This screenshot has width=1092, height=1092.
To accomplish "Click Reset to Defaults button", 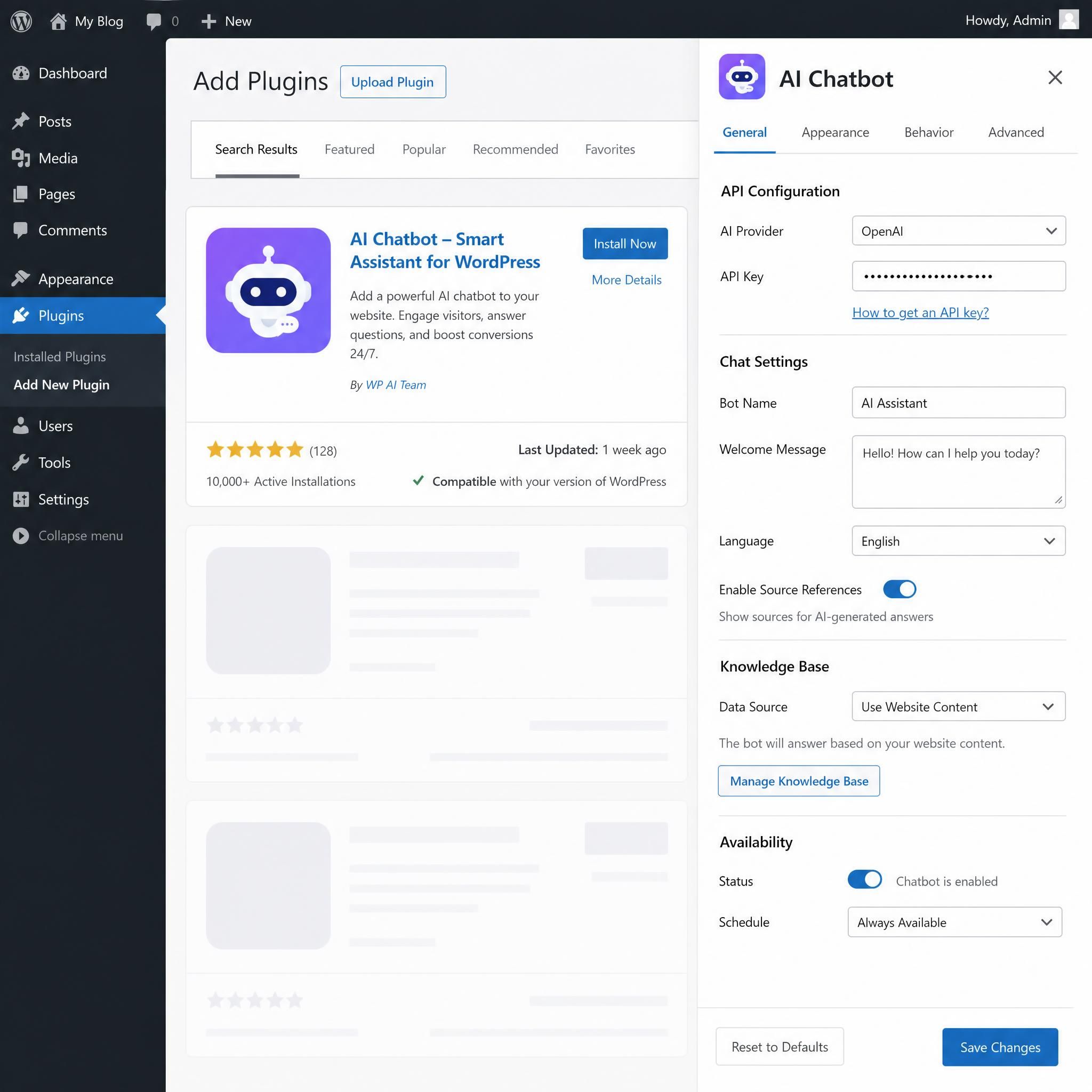I will (780, 1047).
